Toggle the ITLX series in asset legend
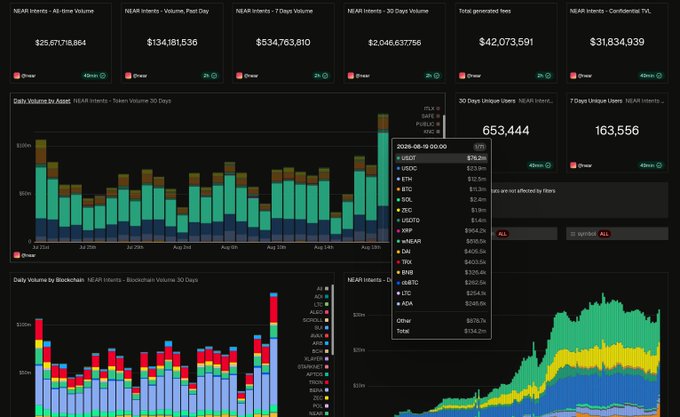 (x=432, y=108)
